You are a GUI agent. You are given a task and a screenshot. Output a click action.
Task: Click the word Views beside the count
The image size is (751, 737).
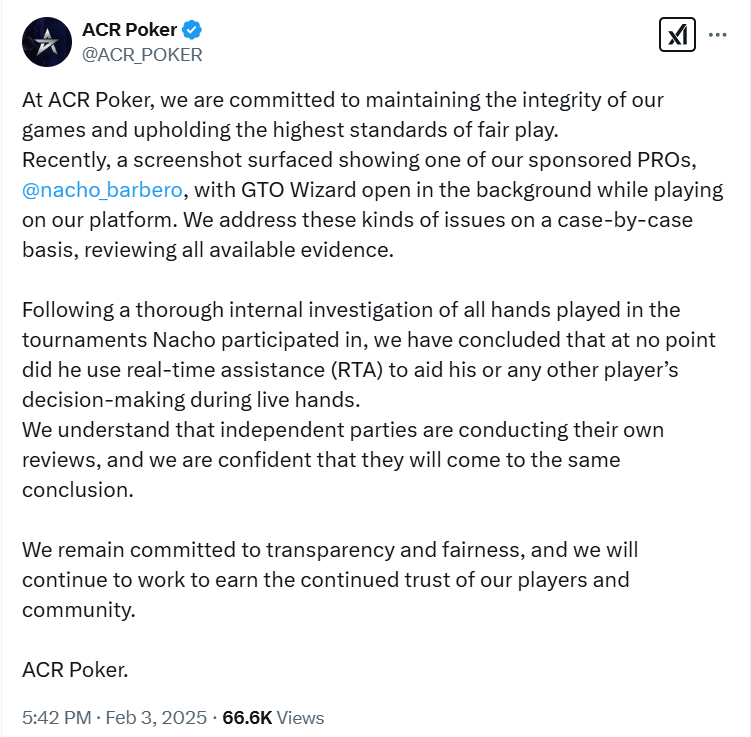[300, 717]
